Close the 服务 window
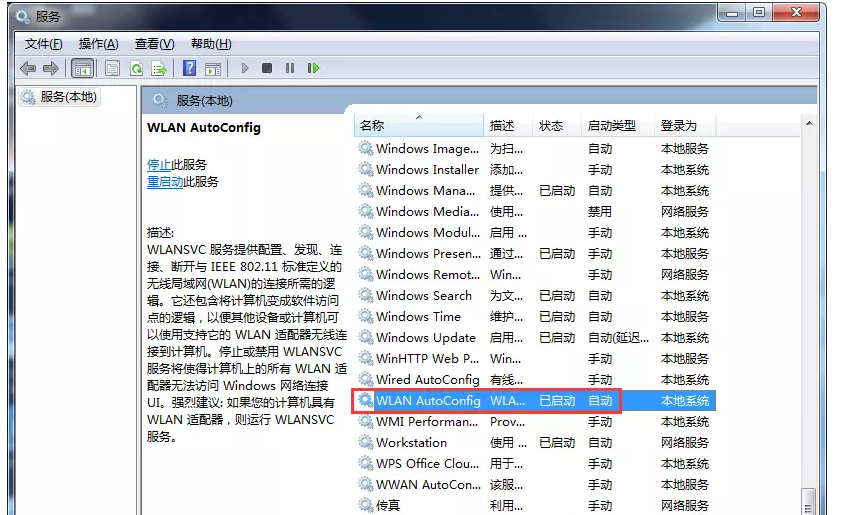Screen dimensions: 841x515 [796, 12]
